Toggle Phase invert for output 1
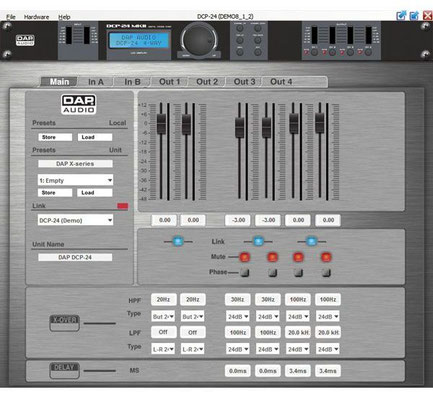This screenshot has width=433, height=400. 245,273
